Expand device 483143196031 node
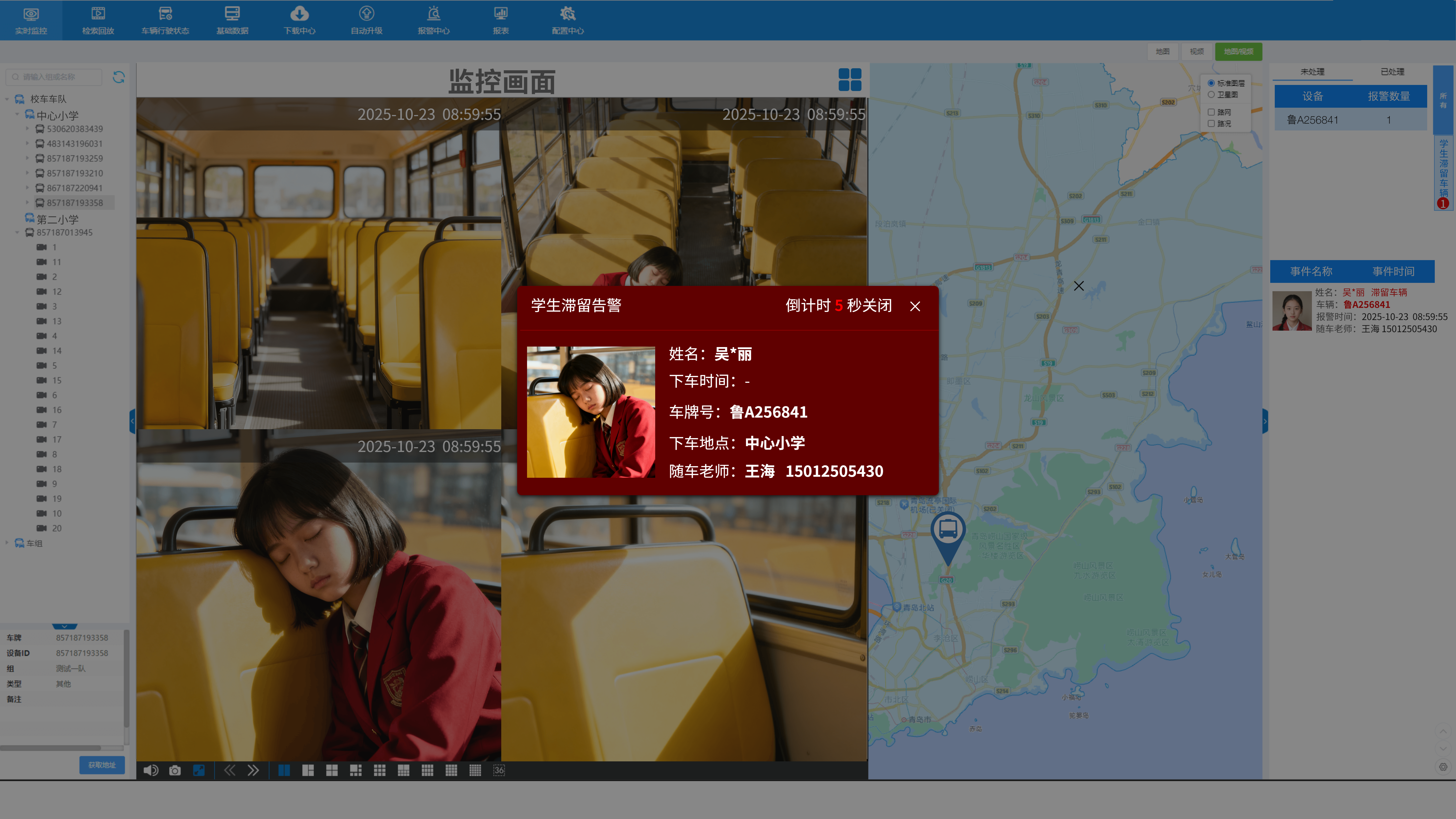This screenshot has height=819, width=1456. [27, 144]
